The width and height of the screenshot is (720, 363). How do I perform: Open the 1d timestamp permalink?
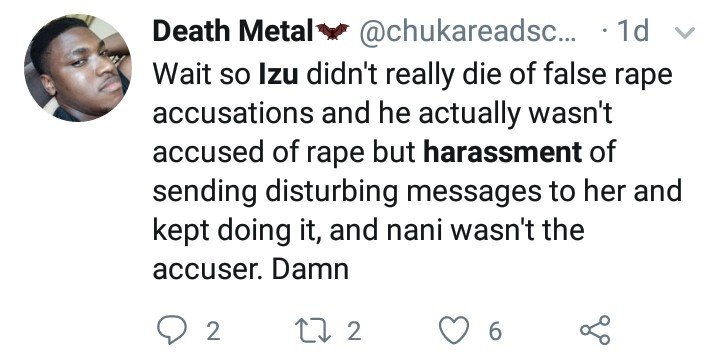click(634, 32)
